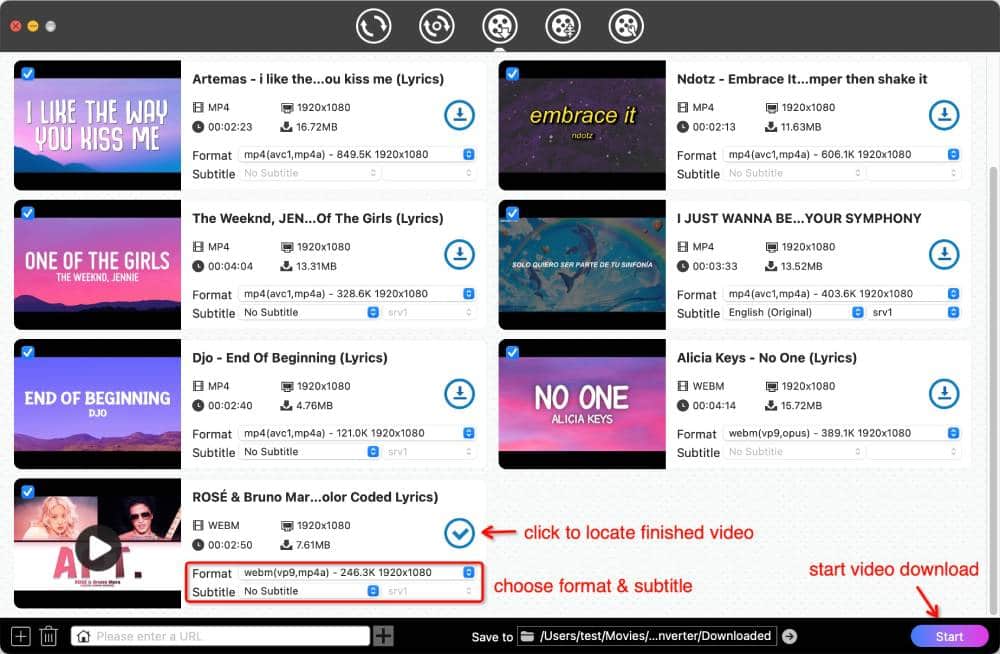This screenshot has height=654, width=1000.
Task: Click the add task plus icon bottom-left
Action: [20, 636]
